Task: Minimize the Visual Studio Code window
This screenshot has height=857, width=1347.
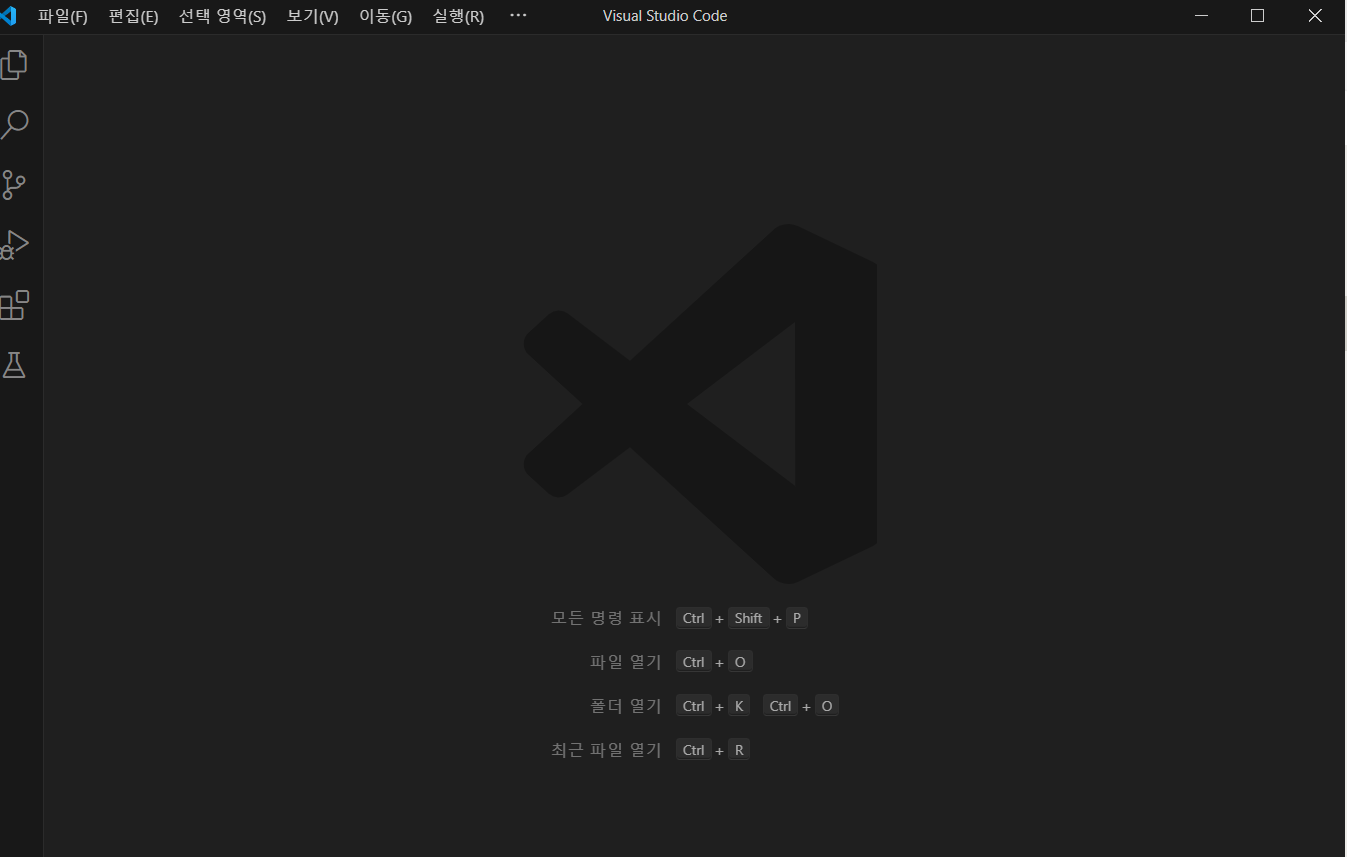Action: (1201, 16)
